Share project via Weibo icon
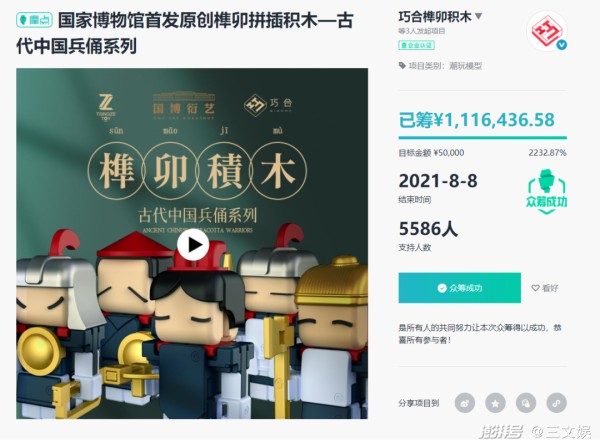600x443 pixels. (465, 403)
